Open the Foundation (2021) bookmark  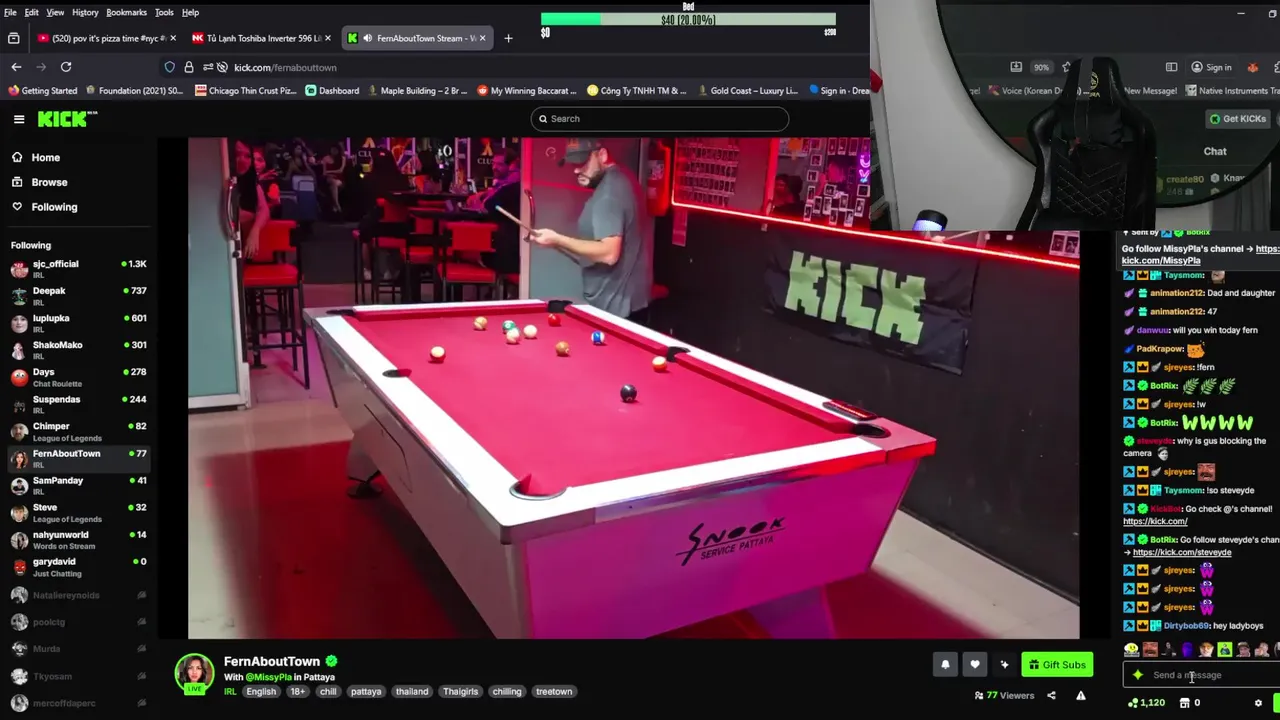[134, 91]
